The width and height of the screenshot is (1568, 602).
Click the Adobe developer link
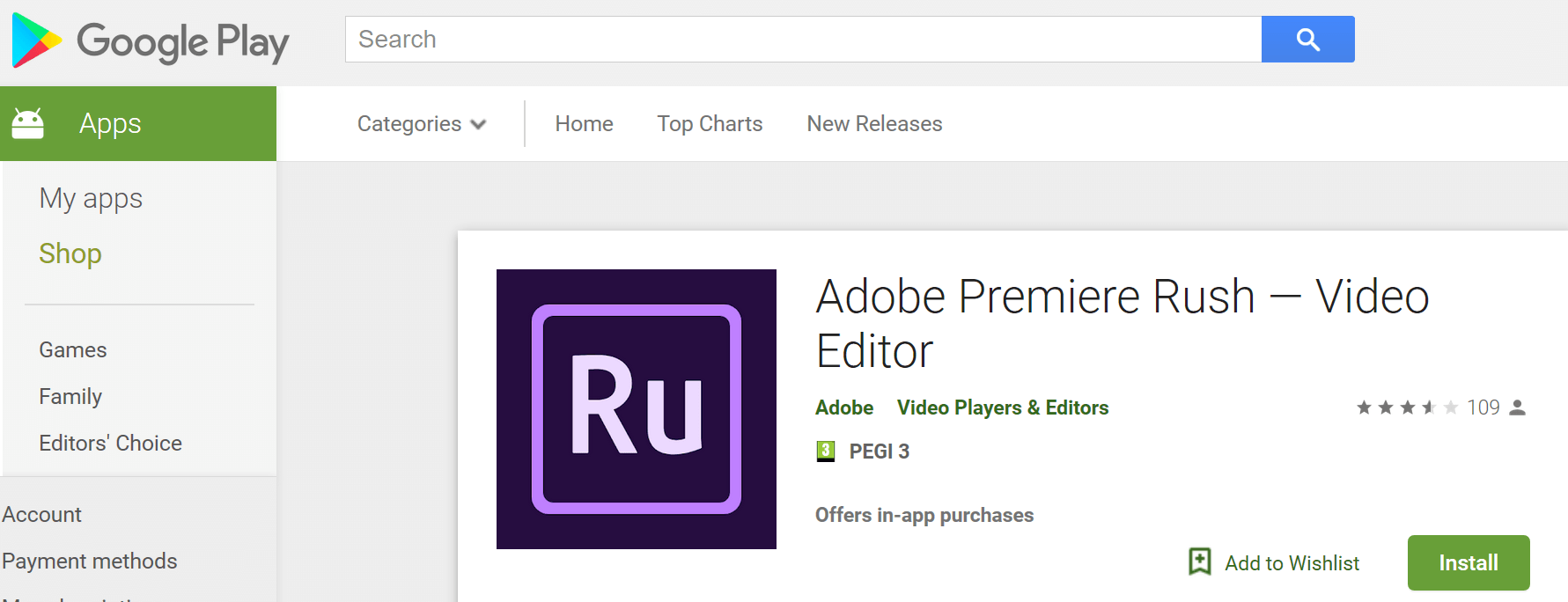pos(844,407)
